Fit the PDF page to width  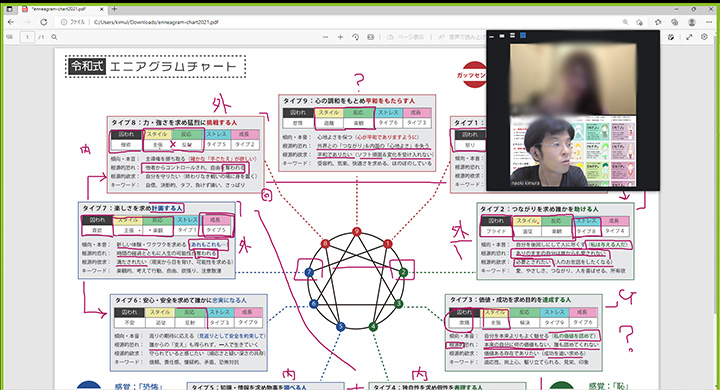pyautogui.click(x=371, y=37)
